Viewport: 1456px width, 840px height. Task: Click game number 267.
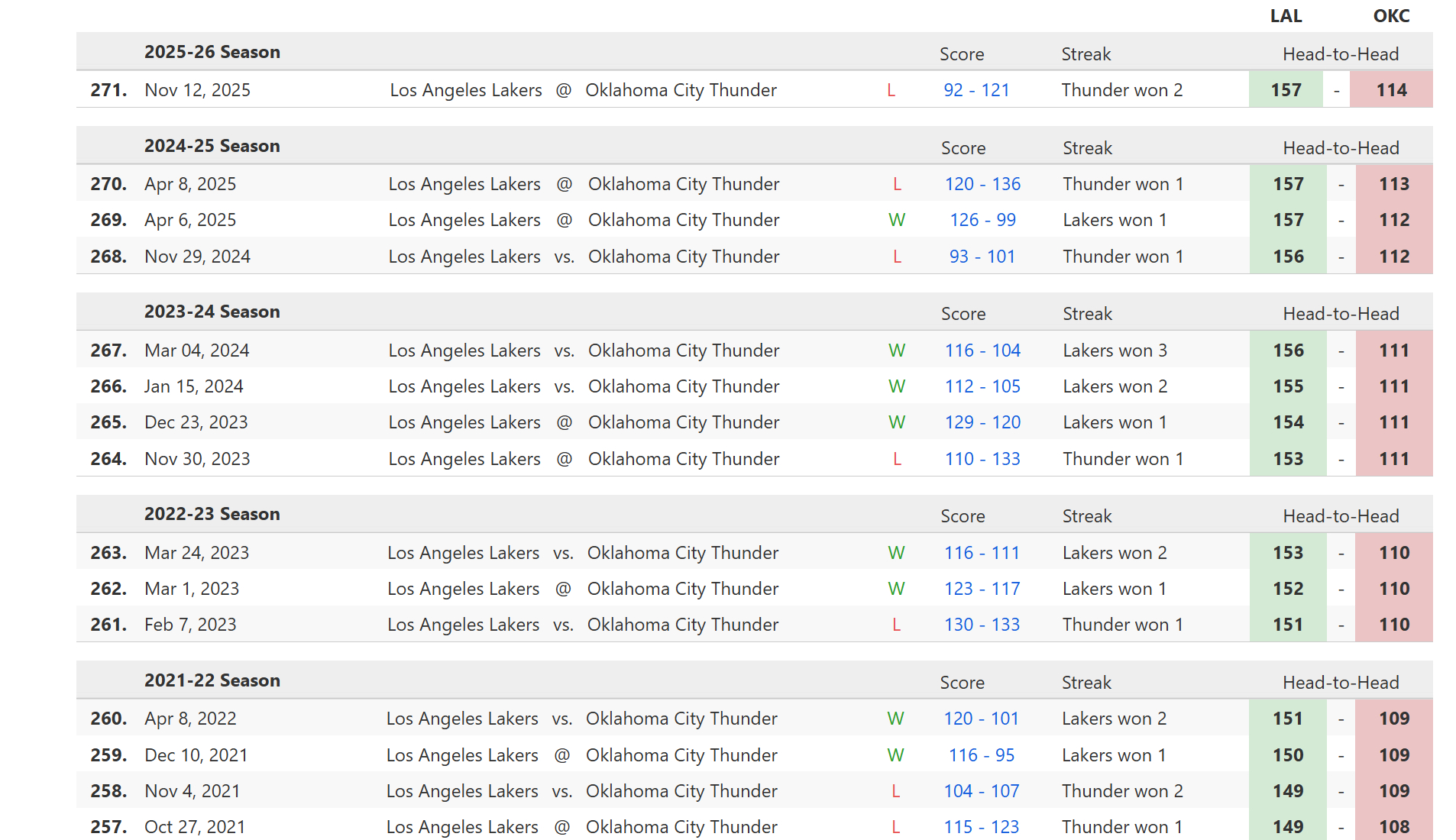[x=108, y=351]
